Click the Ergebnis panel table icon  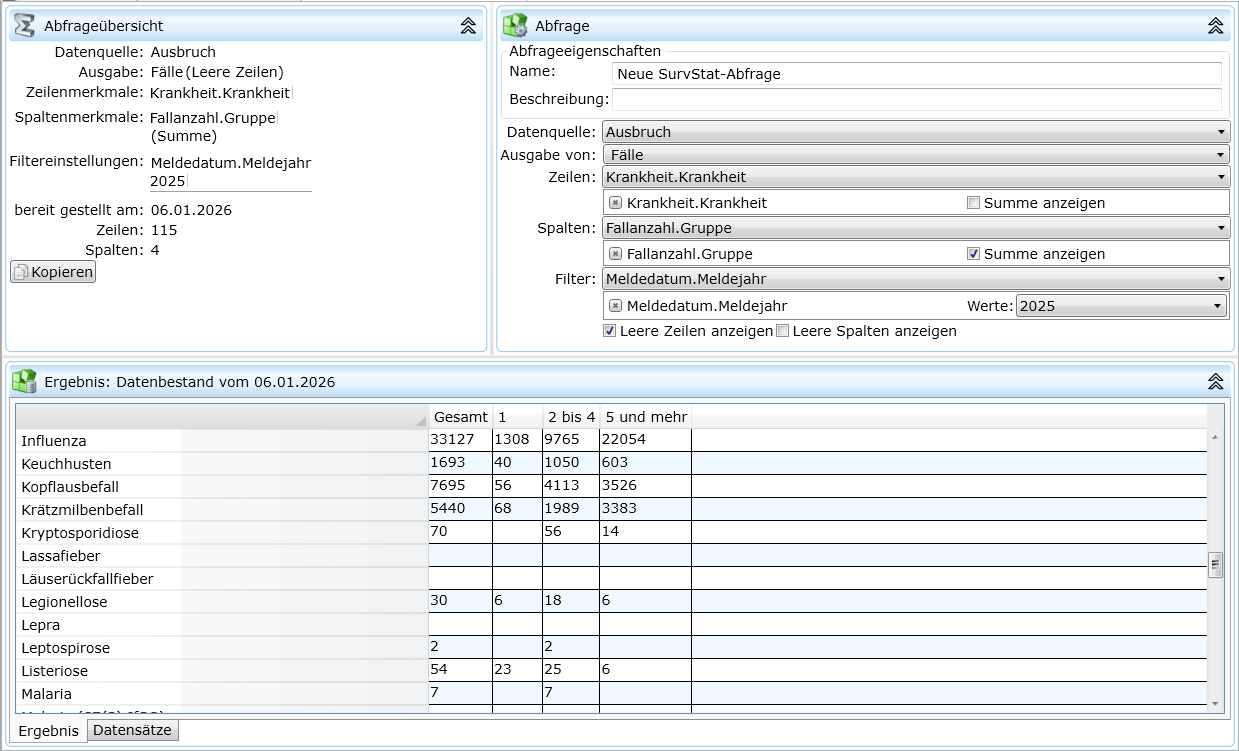[25, 381]
